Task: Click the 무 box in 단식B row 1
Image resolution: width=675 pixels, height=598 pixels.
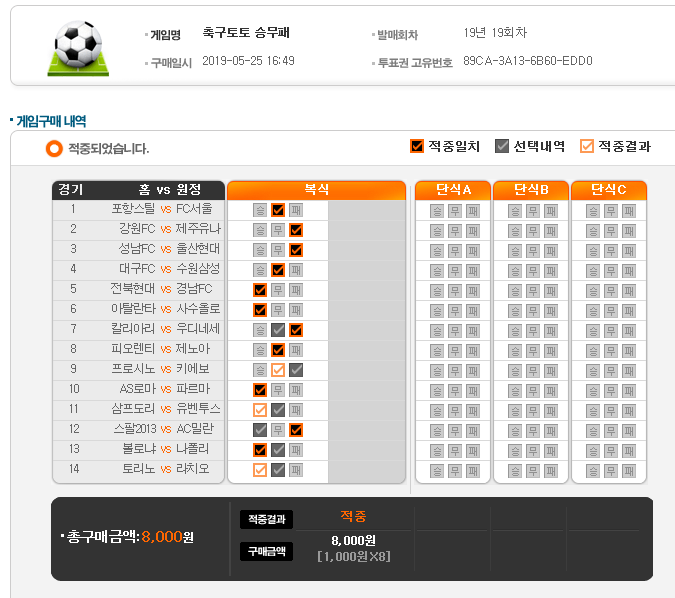Action: [533, 211]
